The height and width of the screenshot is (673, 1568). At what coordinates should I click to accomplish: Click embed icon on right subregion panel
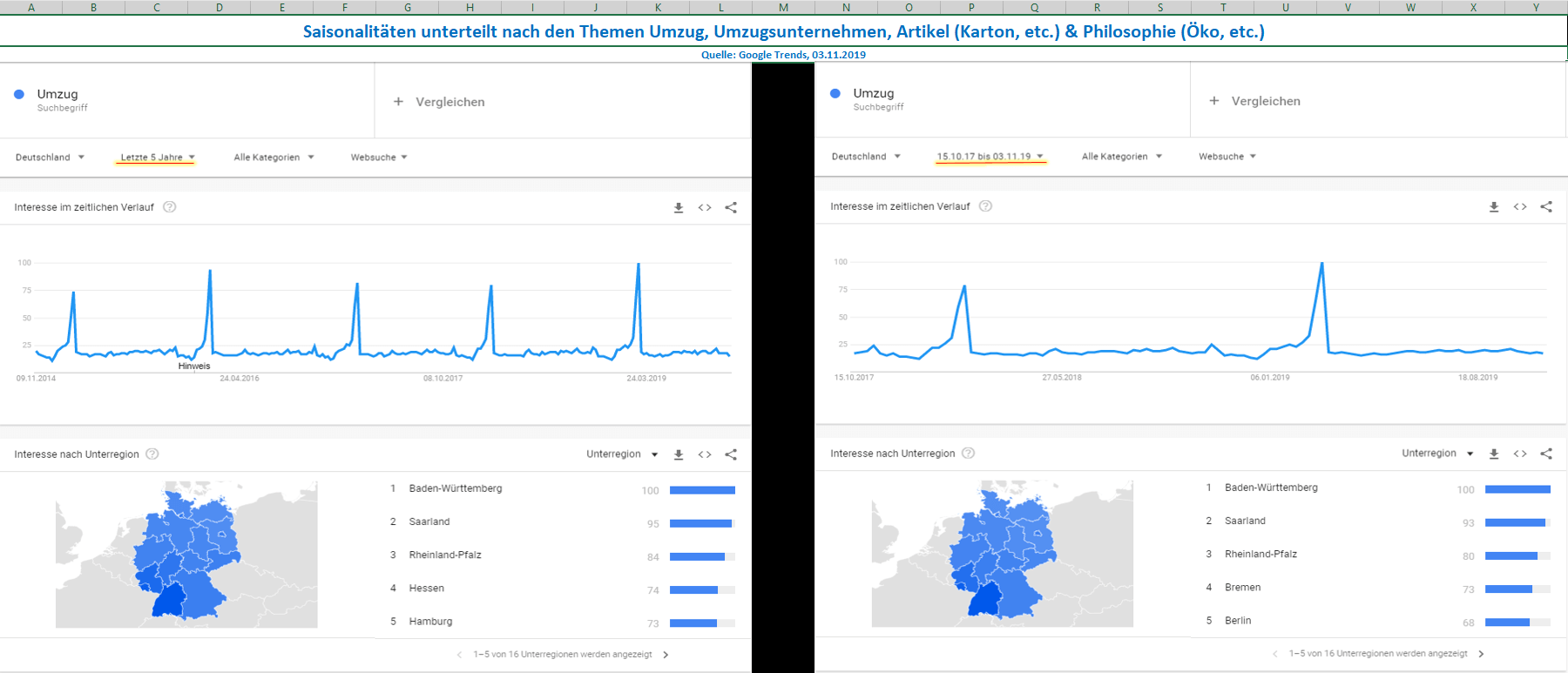tap(1520, 454)
